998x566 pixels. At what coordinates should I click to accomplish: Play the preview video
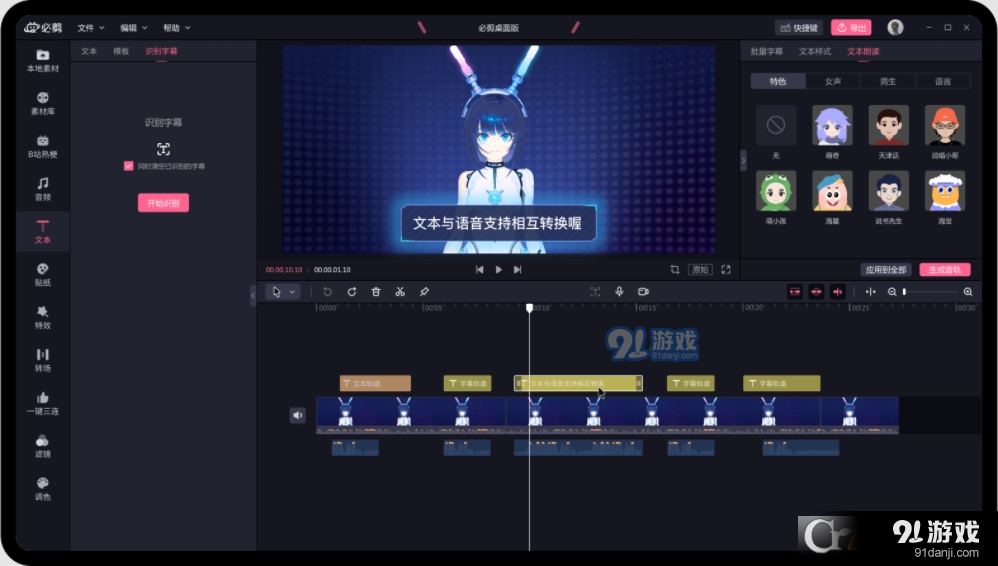[x=498, y=269]
